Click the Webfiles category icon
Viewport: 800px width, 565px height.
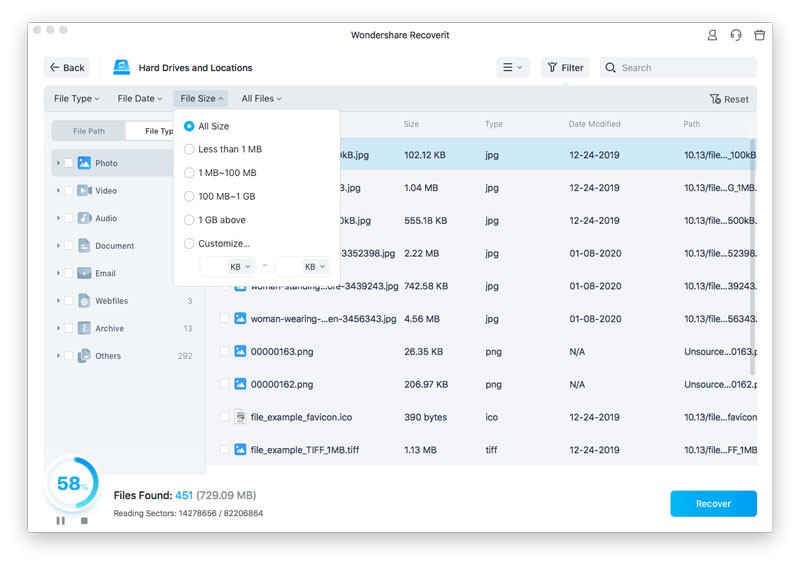click(x=84, y=301)
